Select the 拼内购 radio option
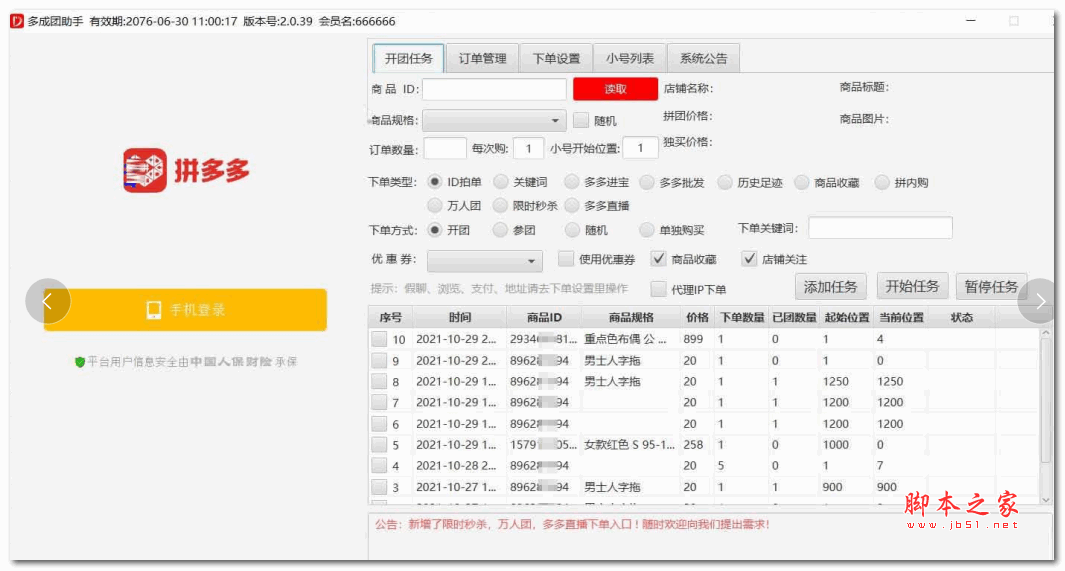The height and width of the screenshot is (571, 1065). click(x=882, y=182)
